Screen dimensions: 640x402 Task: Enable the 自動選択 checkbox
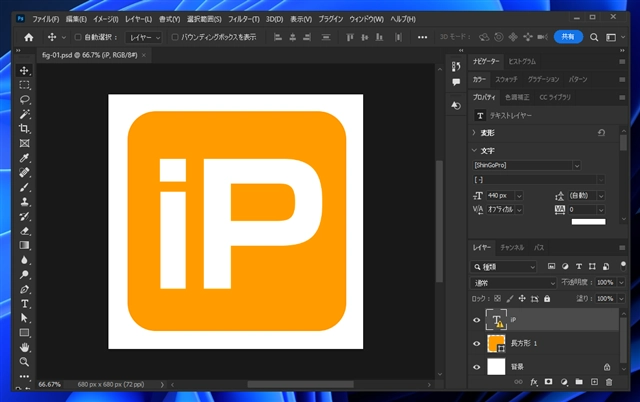tap(77, 37)
